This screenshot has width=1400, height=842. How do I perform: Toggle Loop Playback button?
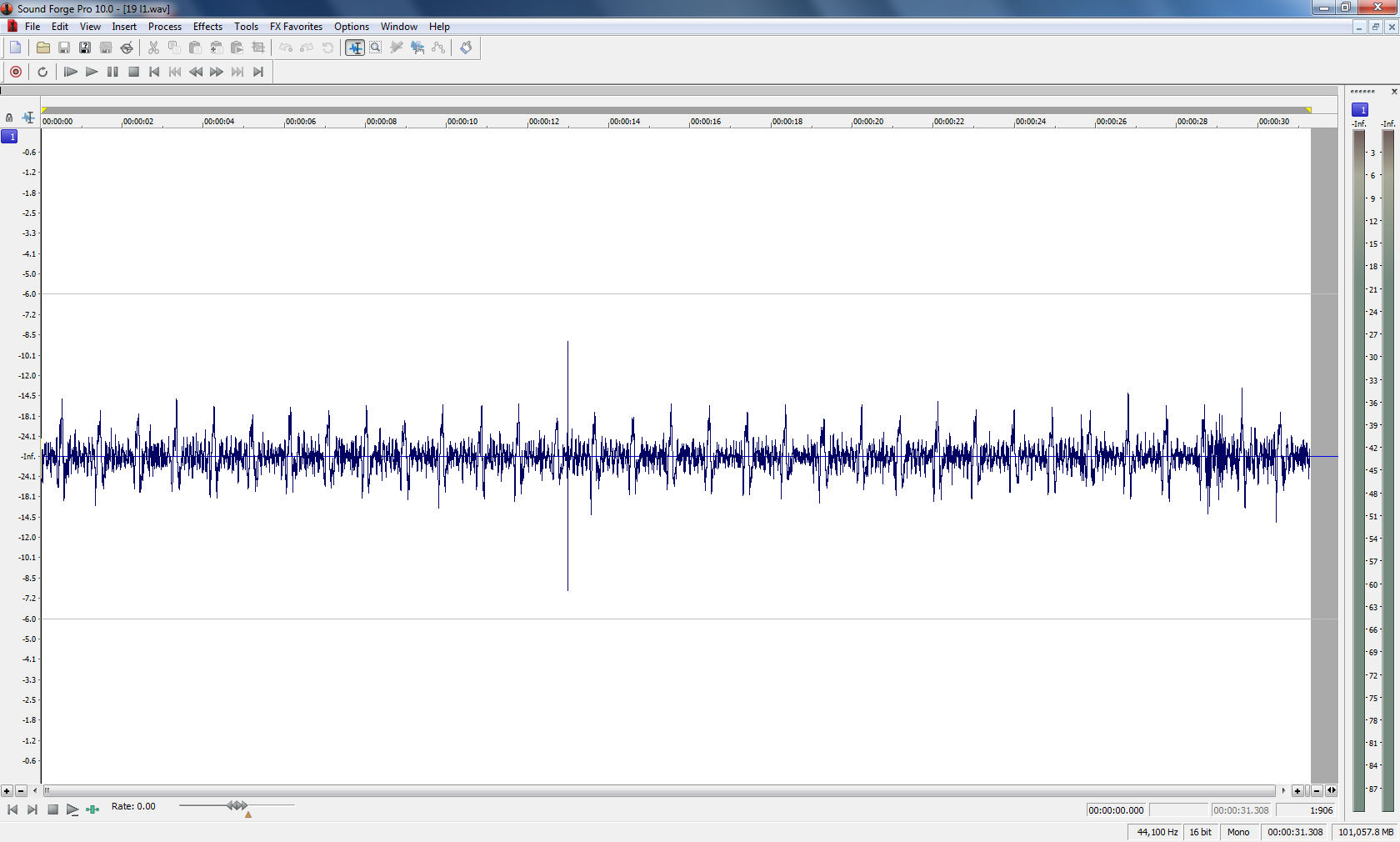pyautogui.click(x=42, y=72)
